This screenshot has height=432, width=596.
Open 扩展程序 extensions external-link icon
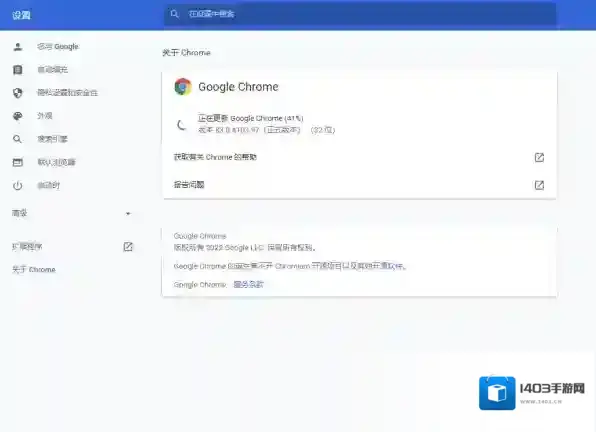click(128, 247)
